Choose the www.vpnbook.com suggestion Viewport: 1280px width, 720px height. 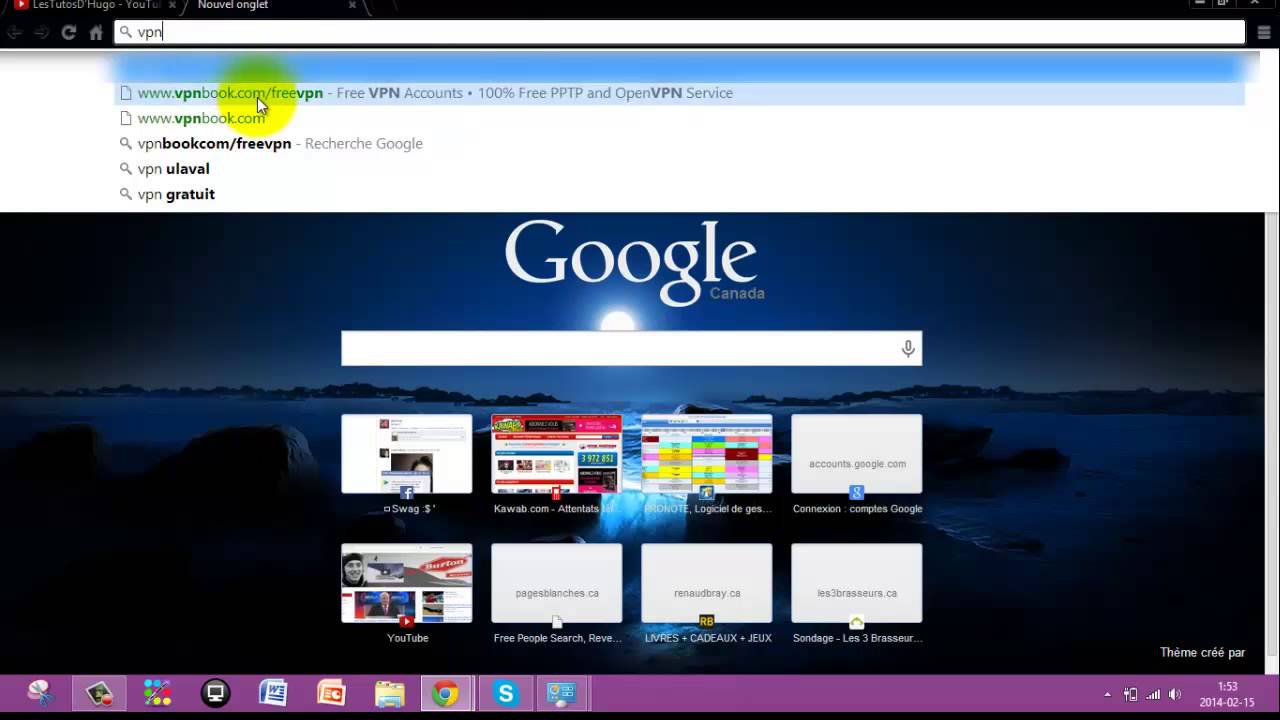tap(680, 118)
